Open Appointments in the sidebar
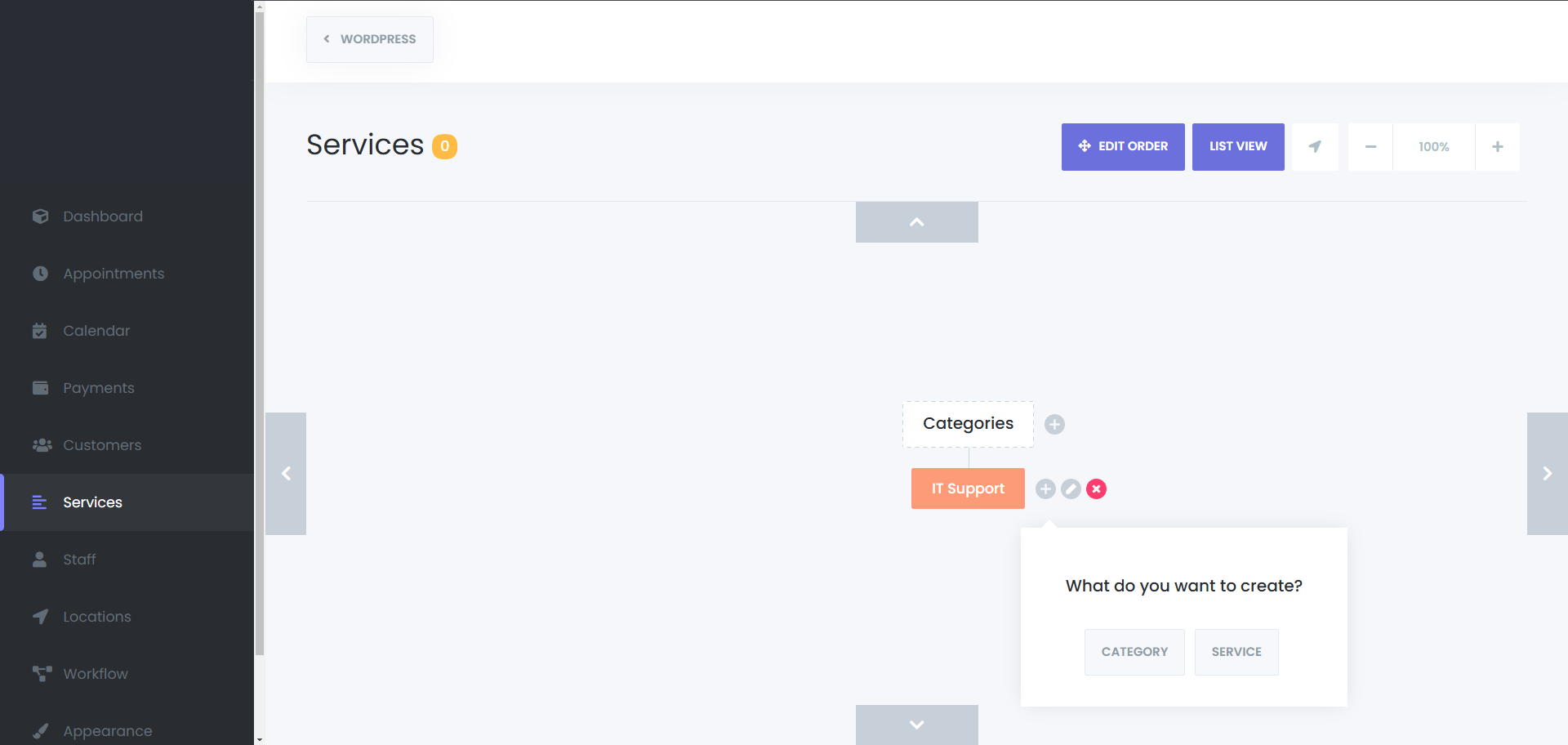This screenshot has width=1568, height=745. point(114,274)
